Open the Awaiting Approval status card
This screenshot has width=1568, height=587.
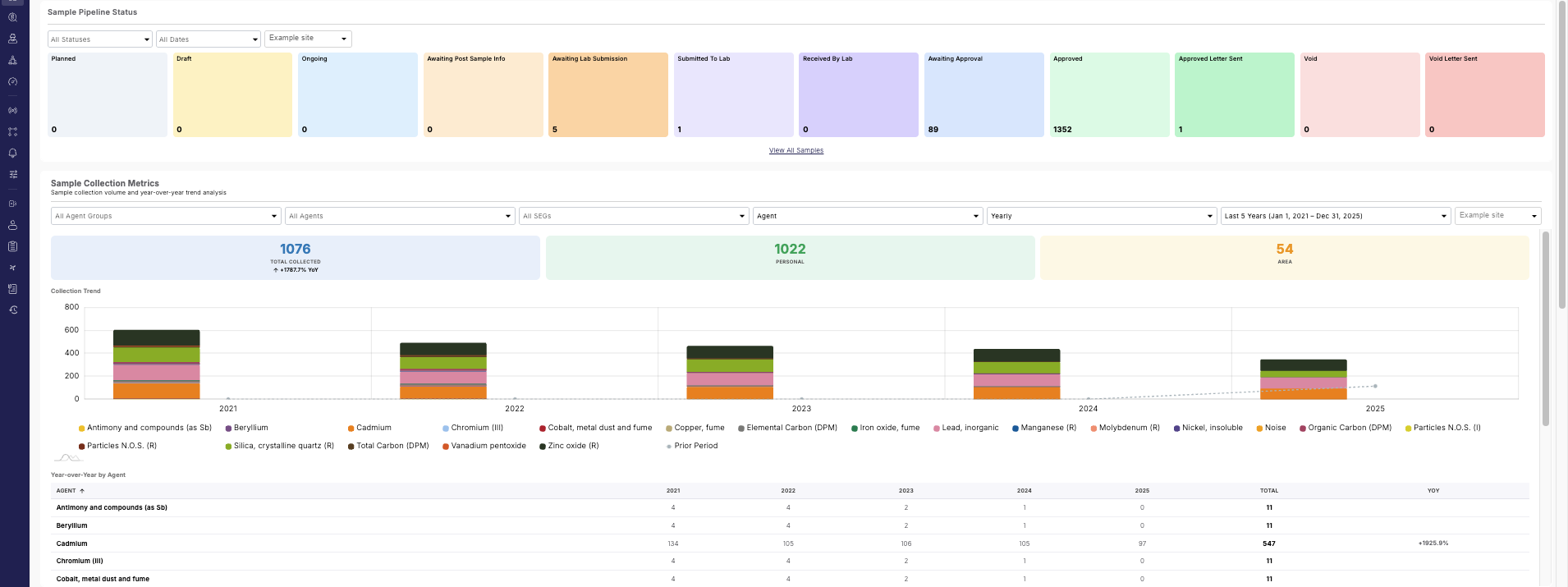pos(984,94)
